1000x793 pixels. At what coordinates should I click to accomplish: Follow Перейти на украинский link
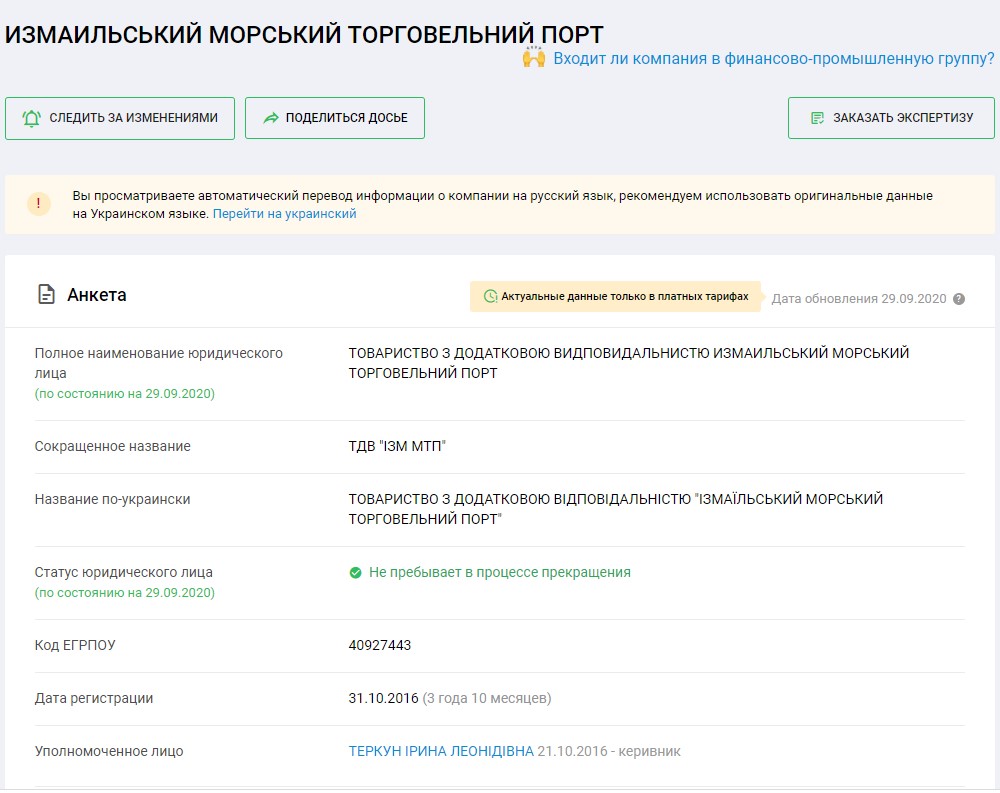tap(284, 214)
